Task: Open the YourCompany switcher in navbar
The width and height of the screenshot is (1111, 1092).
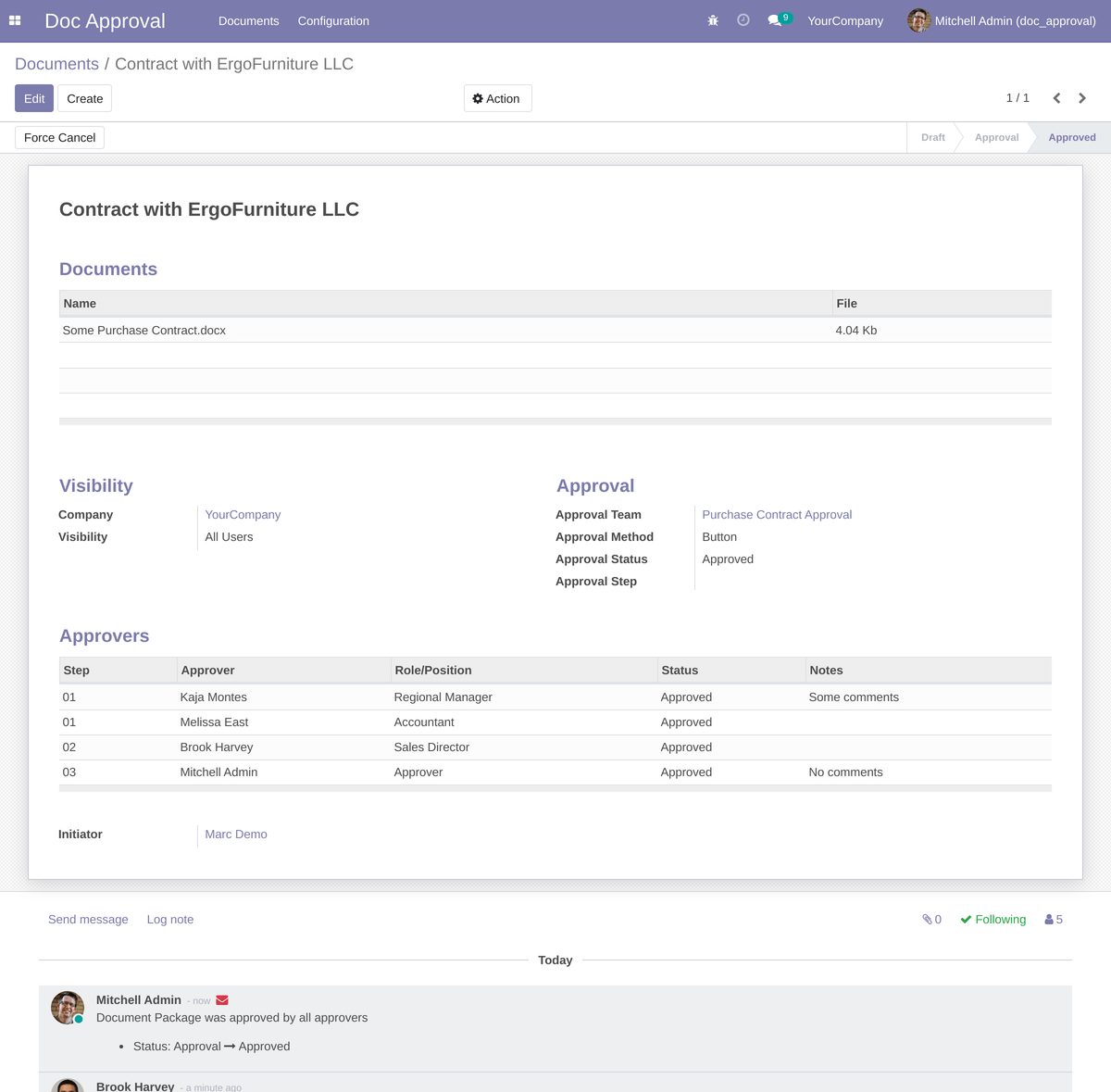Action: (844, 20)
